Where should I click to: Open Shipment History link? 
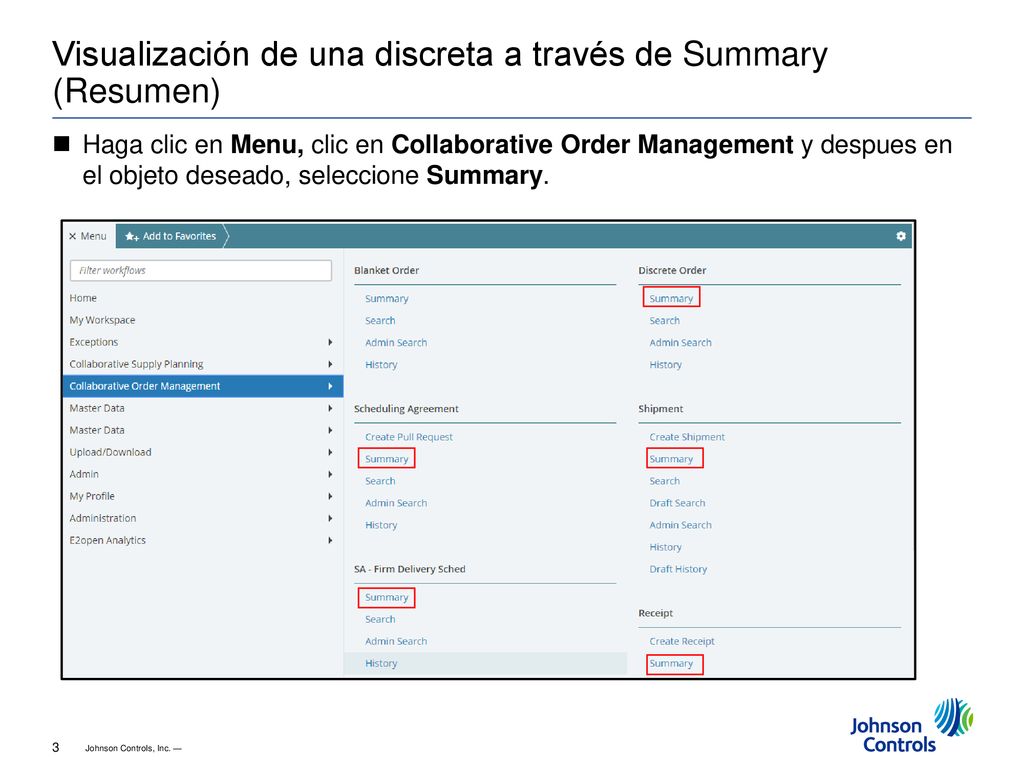click(x=665, y=547)
